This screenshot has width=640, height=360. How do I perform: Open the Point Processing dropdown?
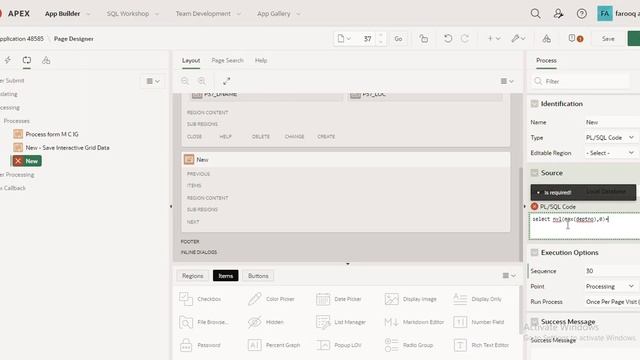pos(610,286)
